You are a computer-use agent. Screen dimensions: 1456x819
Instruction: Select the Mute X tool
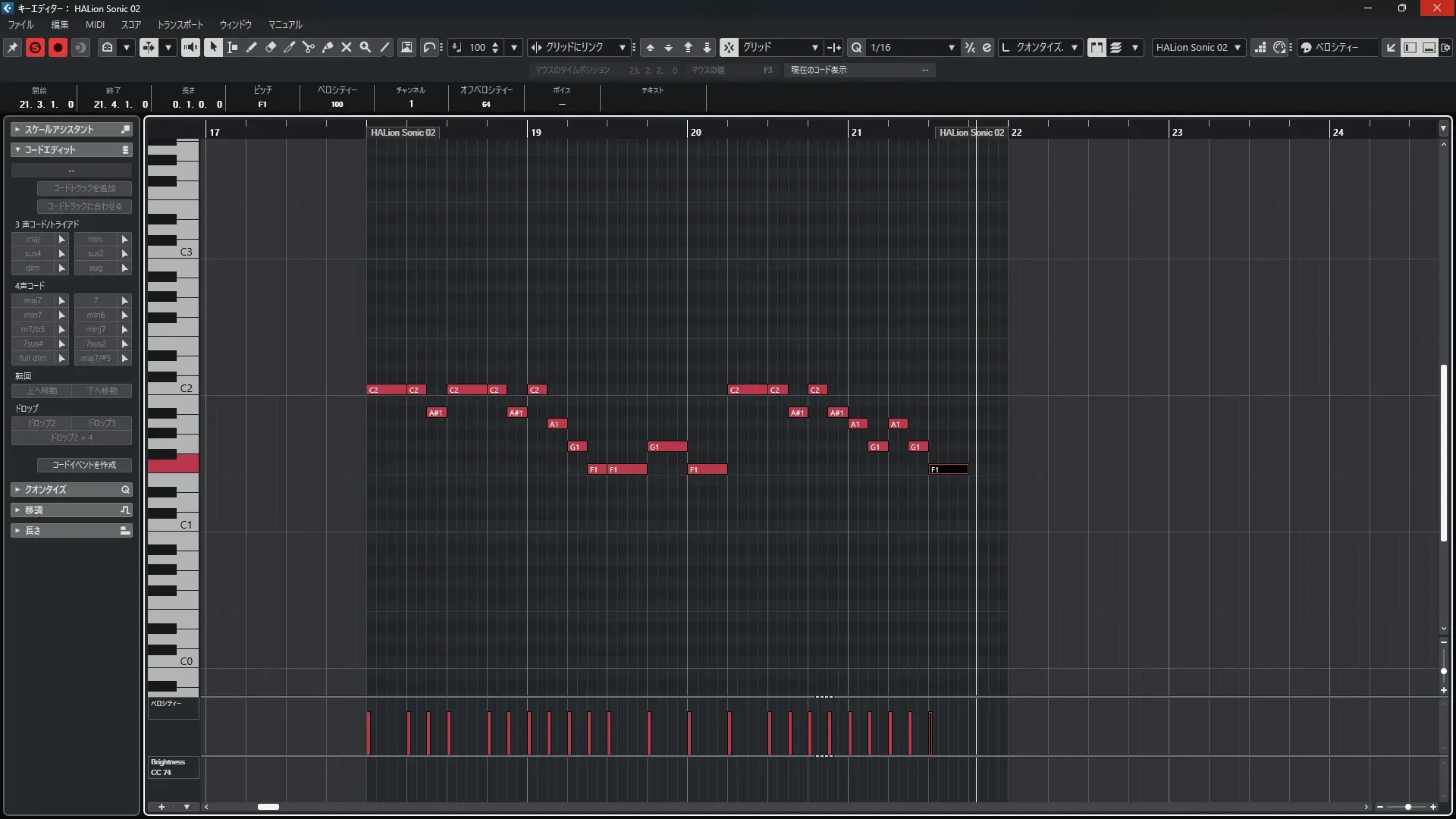click(x=347, y=47)
